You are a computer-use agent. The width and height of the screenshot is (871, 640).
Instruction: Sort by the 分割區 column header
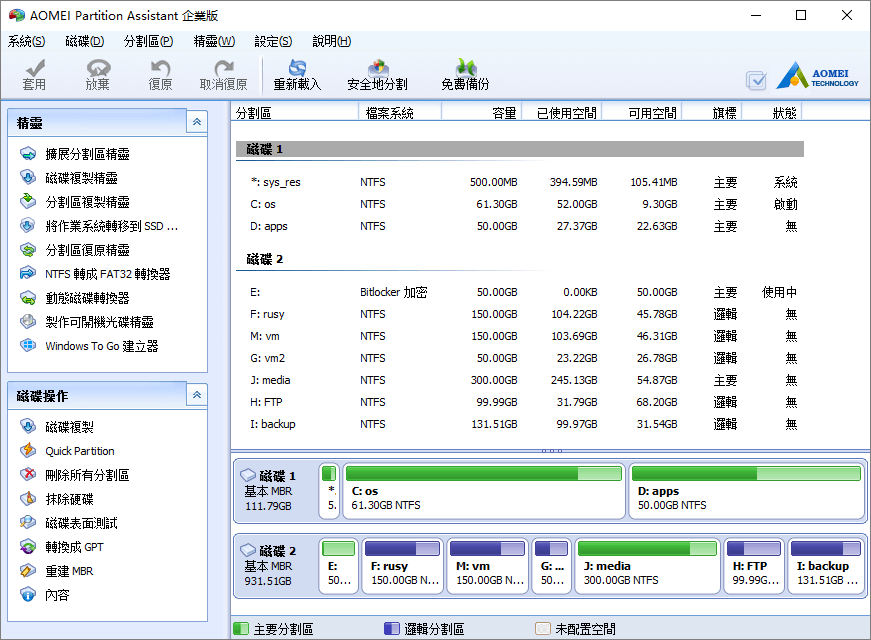click(x=295, y=113)
